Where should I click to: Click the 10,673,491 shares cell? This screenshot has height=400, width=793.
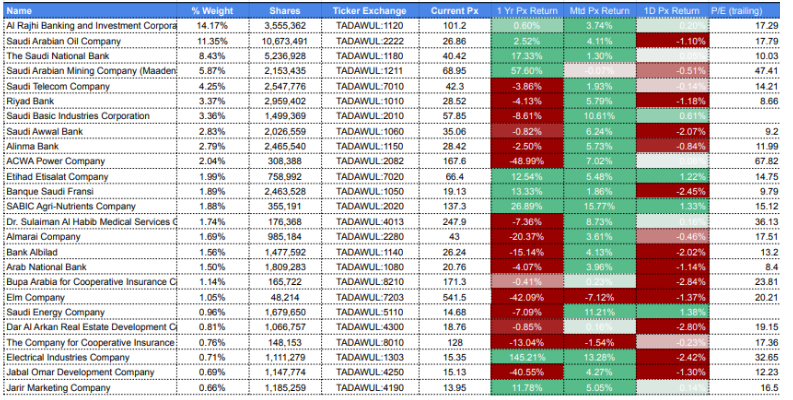click(285, 41)
